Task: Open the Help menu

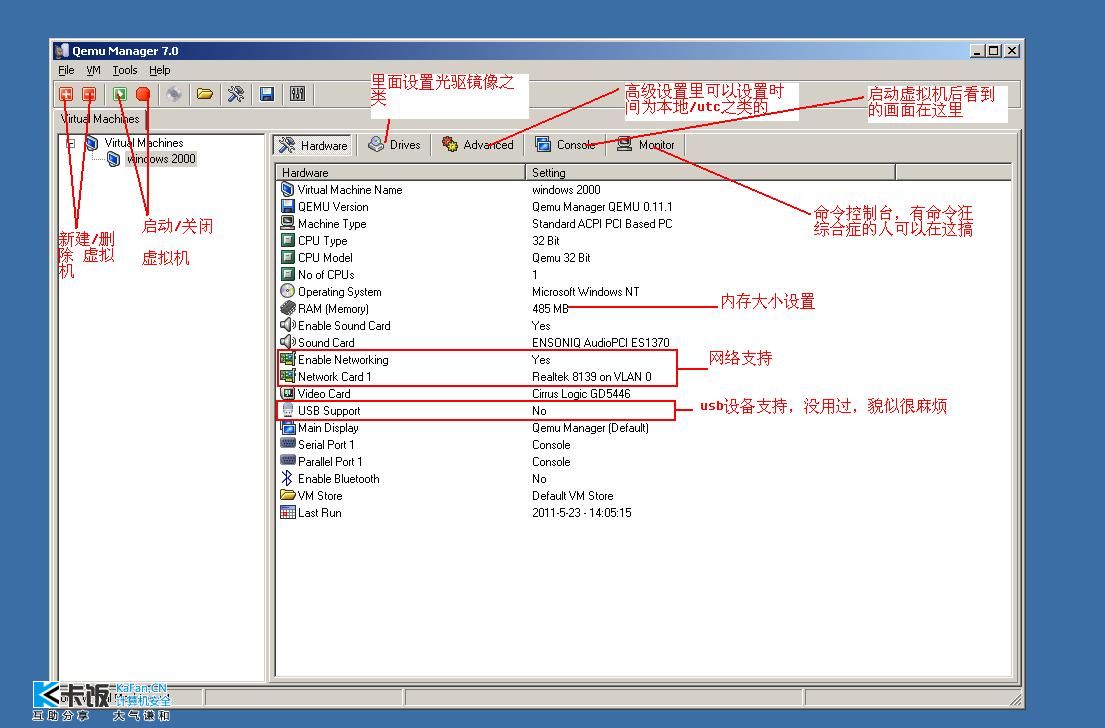Action: pos(160,70)
